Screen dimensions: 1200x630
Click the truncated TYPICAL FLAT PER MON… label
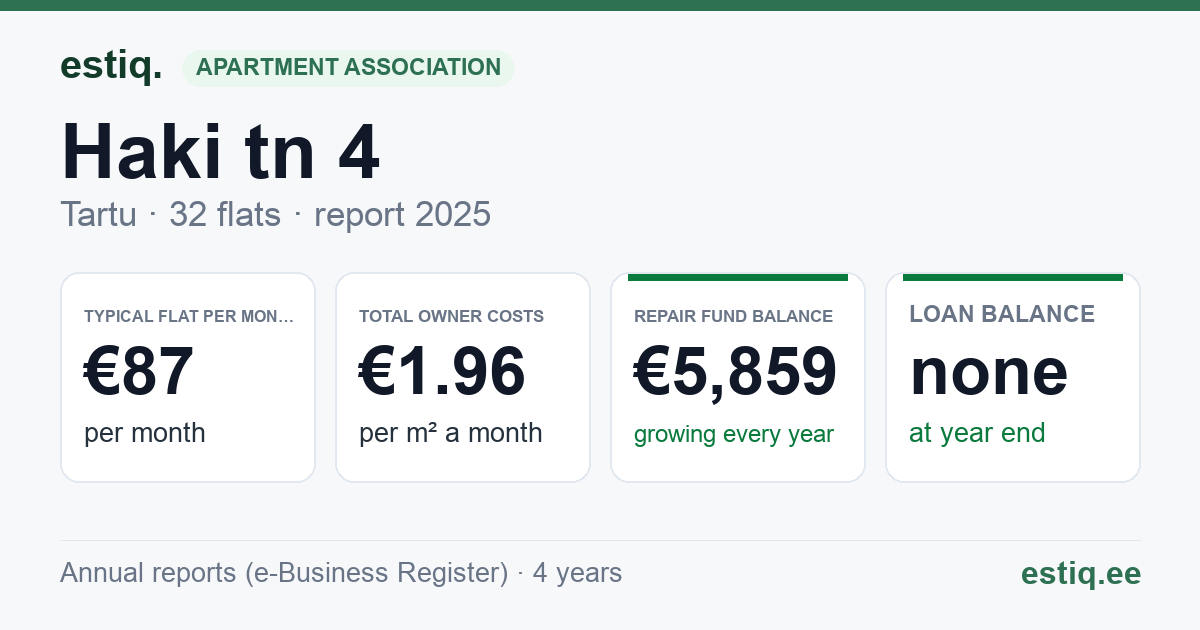tap(190, 316)
